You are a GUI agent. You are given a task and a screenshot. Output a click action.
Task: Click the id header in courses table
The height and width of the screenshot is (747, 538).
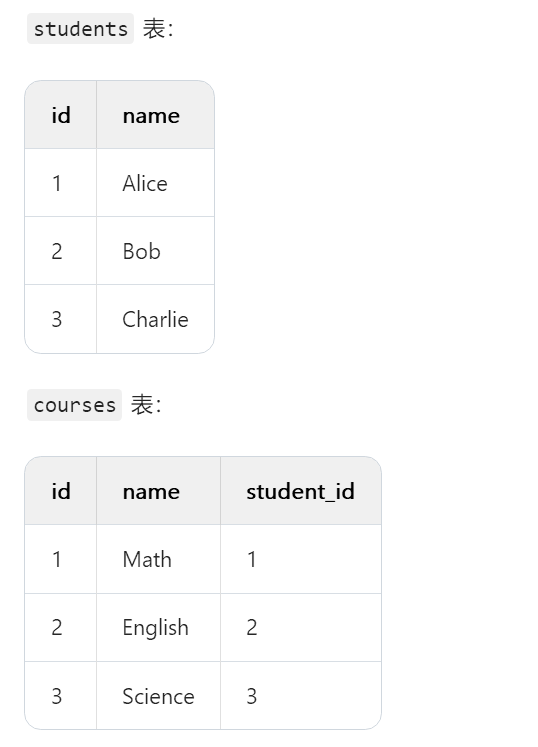click(61, 491)
